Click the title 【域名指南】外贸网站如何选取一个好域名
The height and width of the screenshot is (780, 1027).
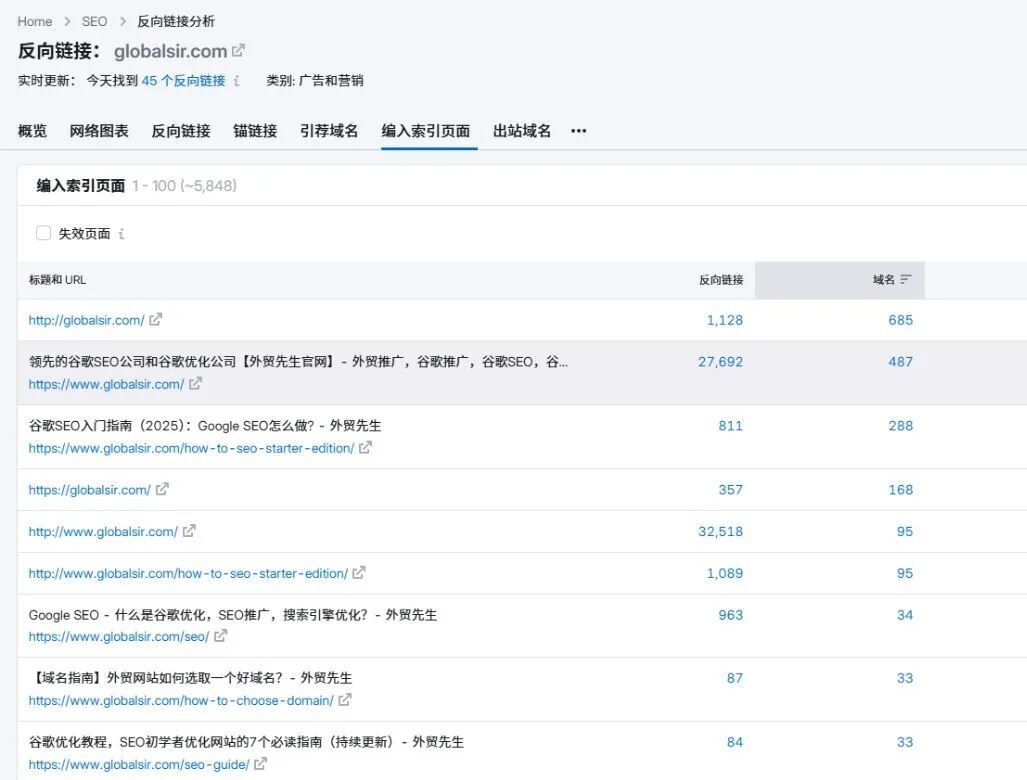191,678
